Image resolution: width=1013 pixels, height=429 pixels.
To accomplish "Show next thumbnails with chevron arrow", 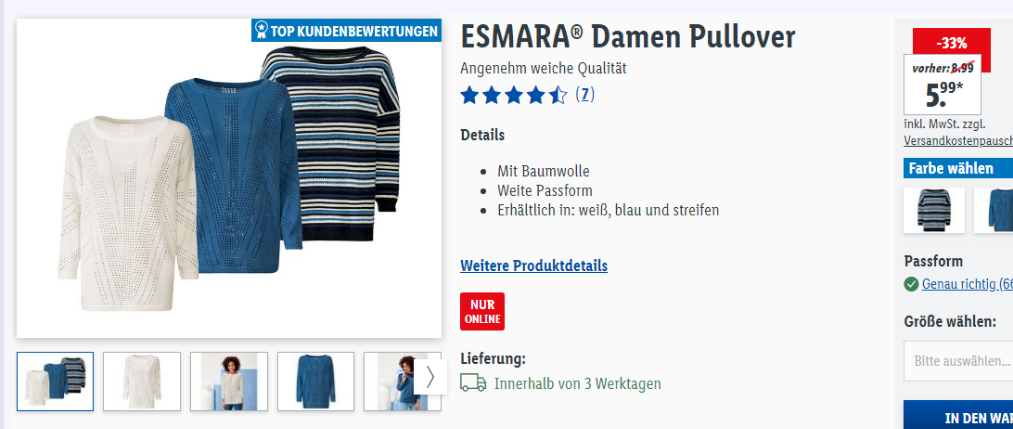I will point(430,377).
